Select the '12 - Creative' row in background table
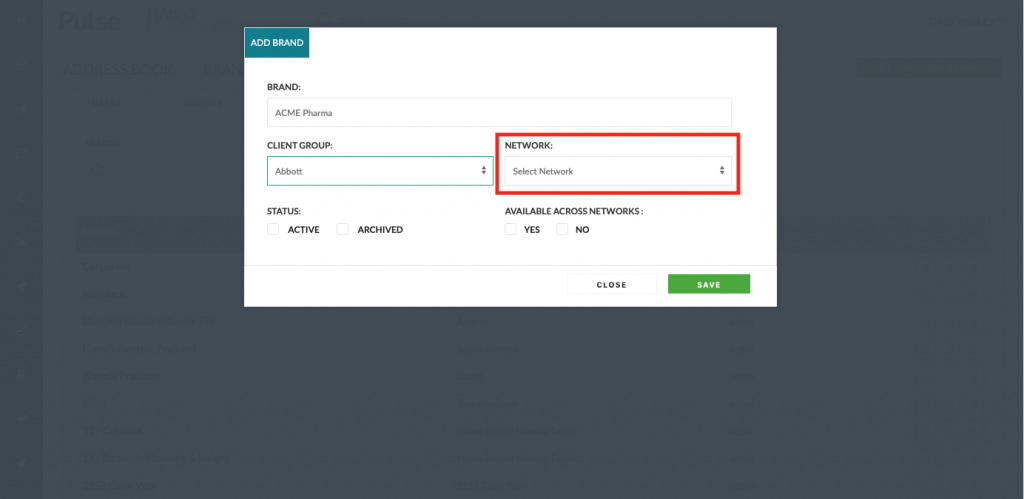1024x499 pixels. coord(534,431)
